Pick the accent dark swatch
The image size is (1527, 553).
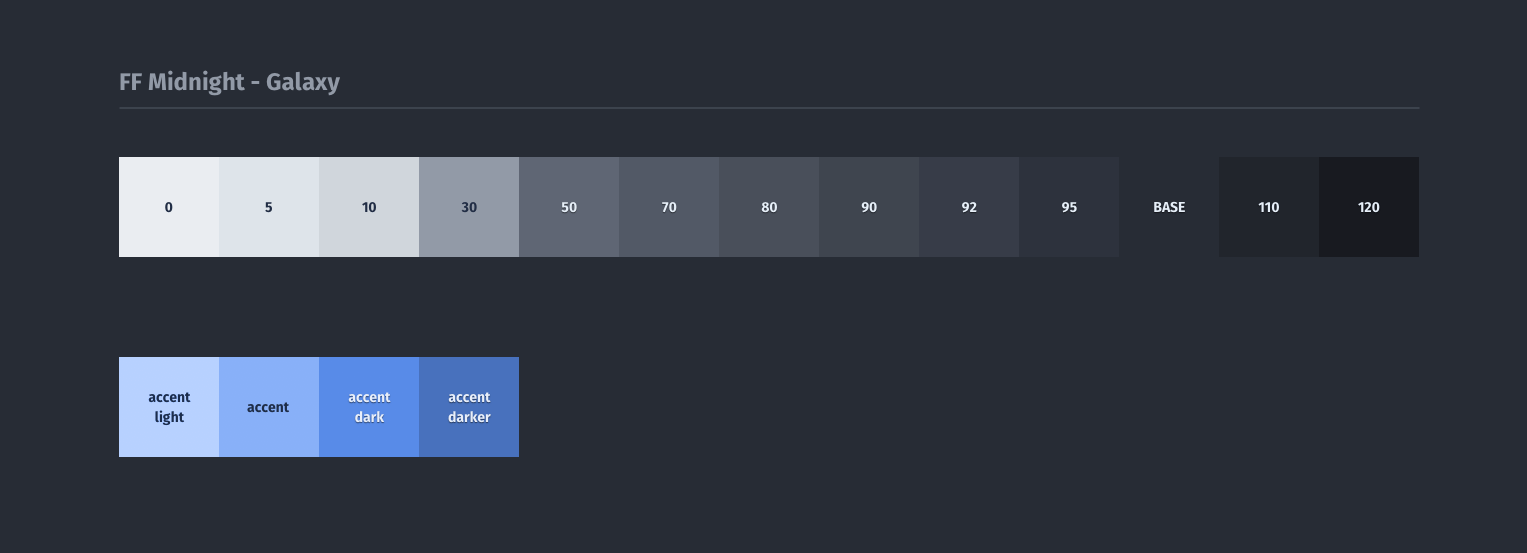point(369,407)
